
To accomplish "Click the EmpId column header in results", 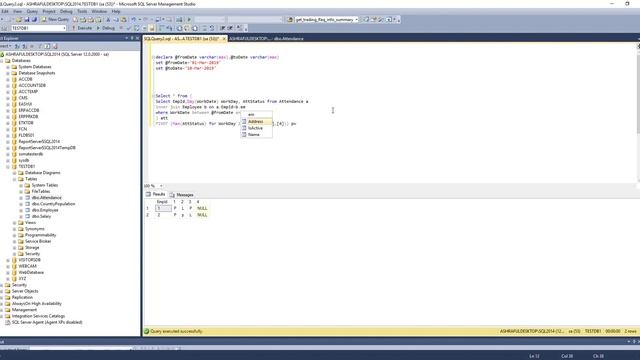I will 162,202.
